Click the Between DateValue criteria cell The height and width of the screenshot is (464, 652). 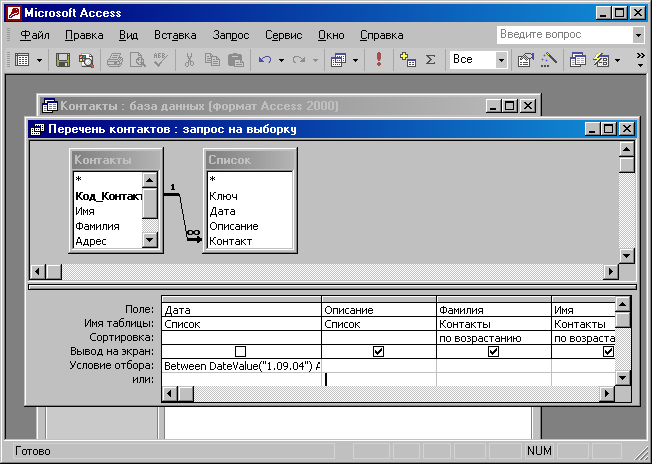click(x=242, y=366)
